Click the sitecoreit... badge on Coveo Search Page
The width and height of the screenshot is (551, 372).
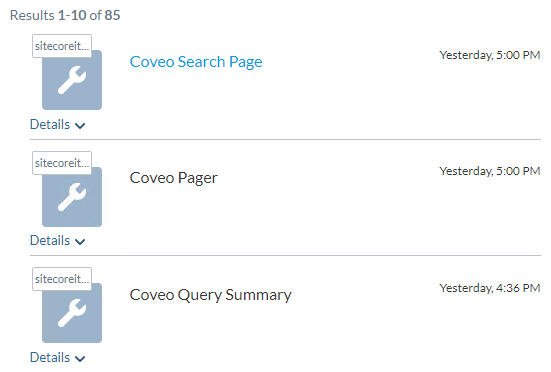(x=62, y=46)
